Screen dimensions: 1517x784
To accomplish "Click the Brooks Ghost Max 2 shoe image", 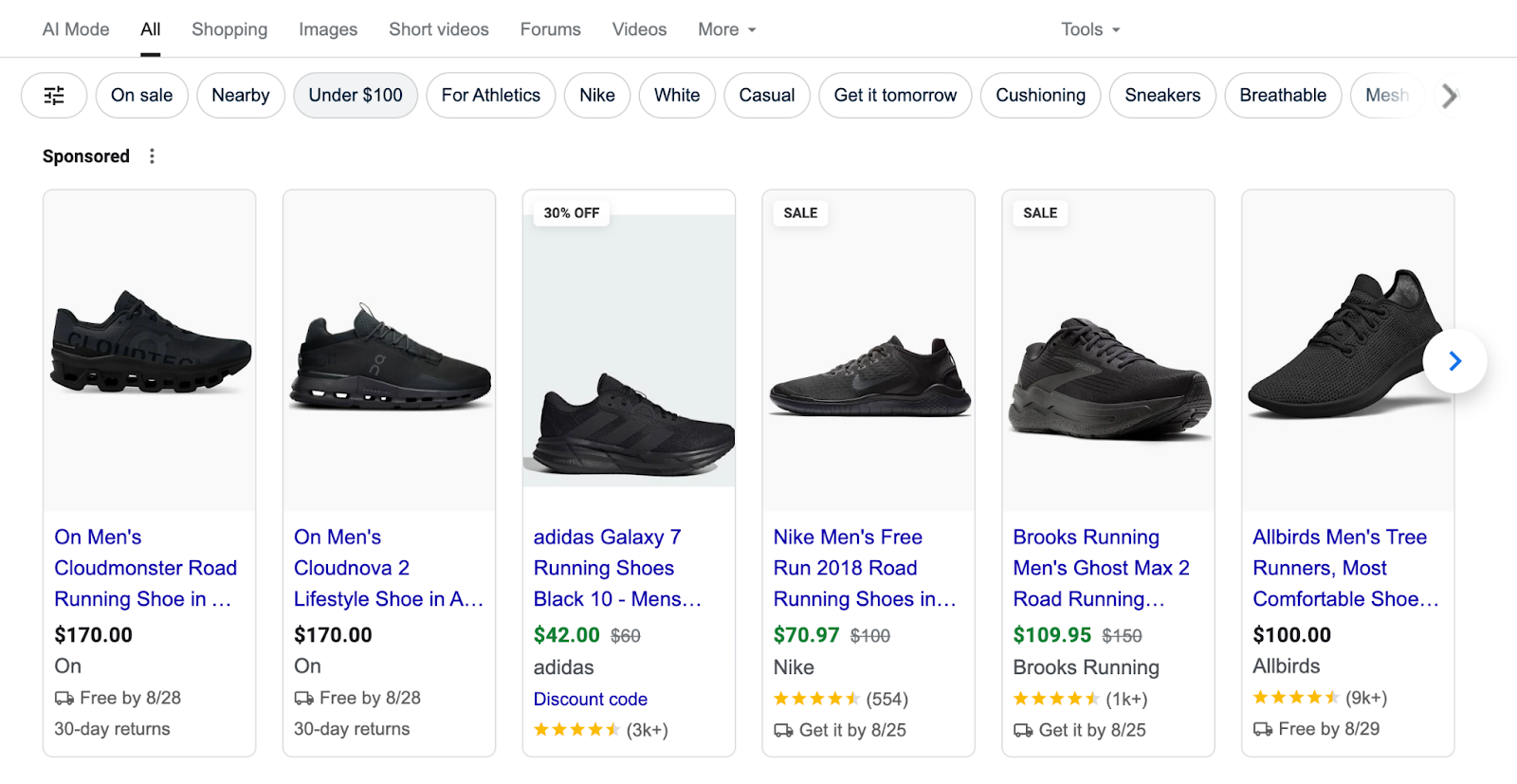I will coord(1109,350).
